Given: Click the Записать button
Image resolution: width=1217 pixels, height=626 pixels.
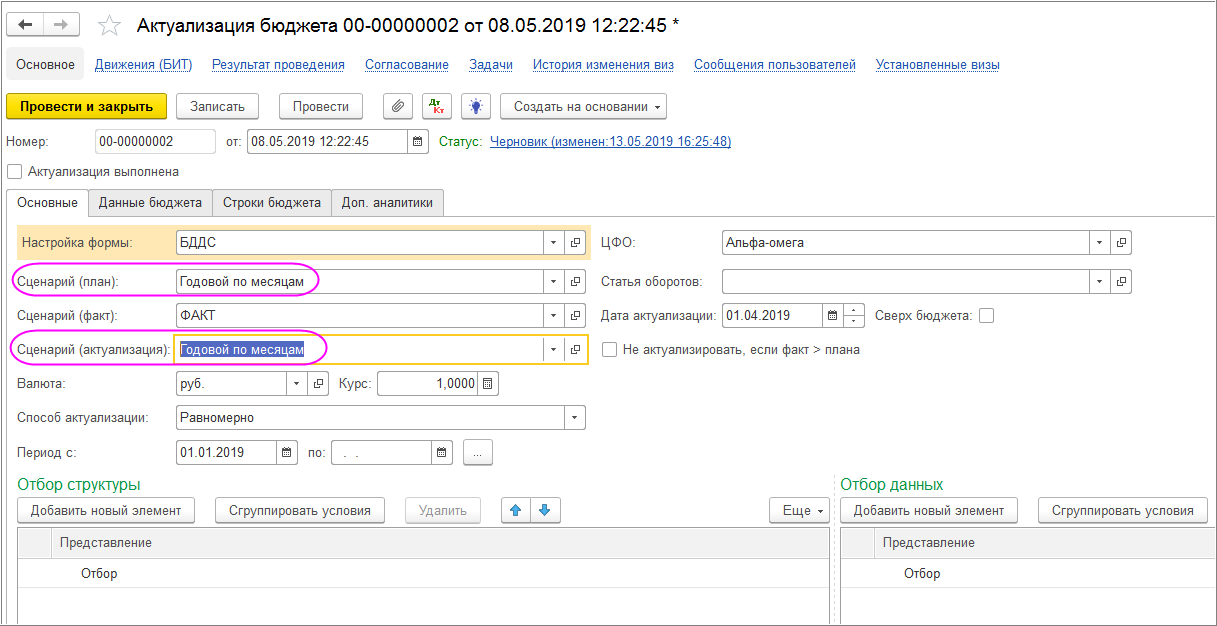Looking at the screenshot, I should [217, 107].
